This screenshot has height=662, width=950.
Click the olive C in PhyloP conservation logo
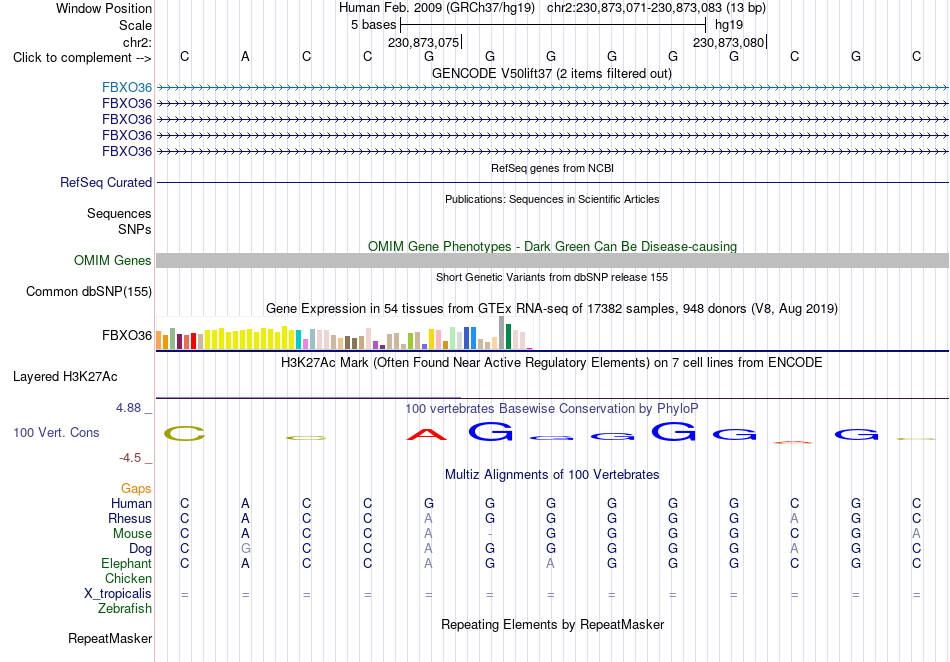[x=185, y=433]
